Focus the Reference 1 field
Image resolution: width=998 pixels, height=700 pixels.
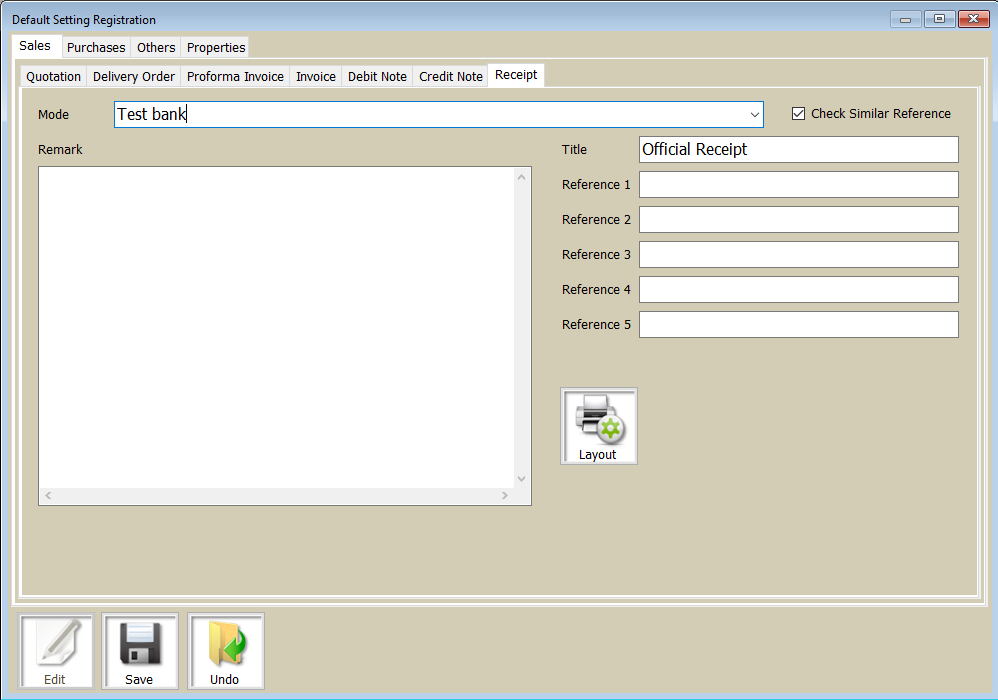(799, 185)
